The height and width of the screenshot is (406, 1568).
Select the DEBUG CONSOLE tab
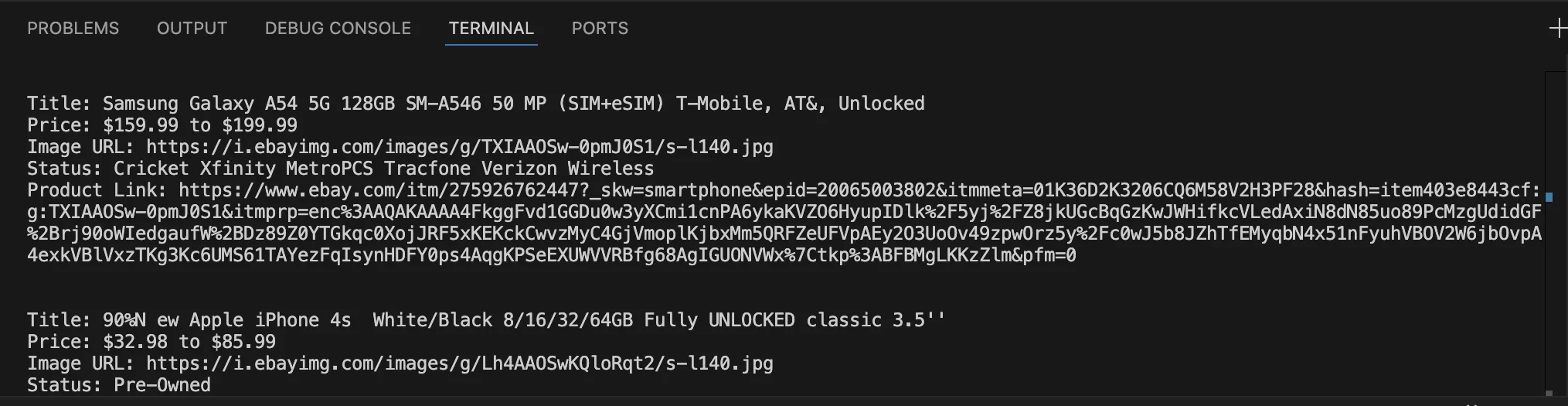338,29
